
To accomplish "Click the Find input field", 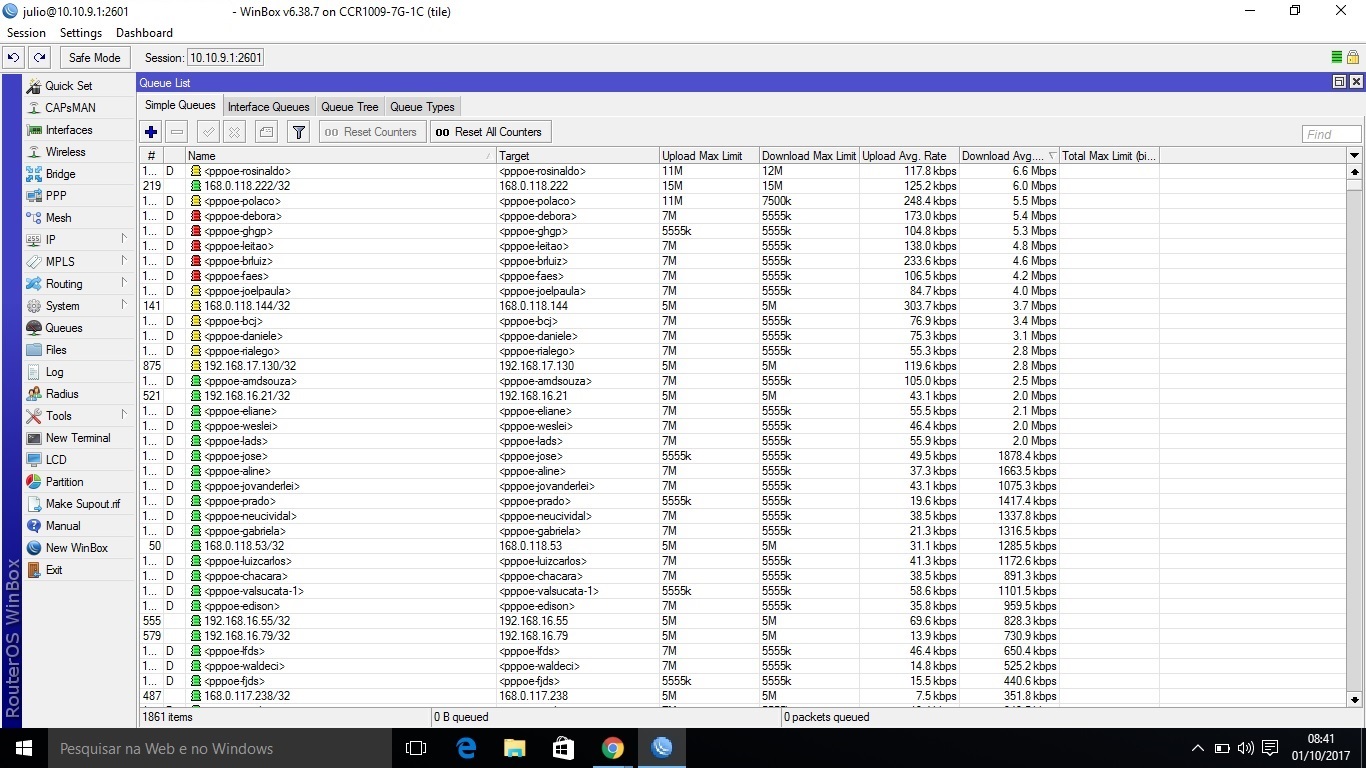I will point(1331,134).
